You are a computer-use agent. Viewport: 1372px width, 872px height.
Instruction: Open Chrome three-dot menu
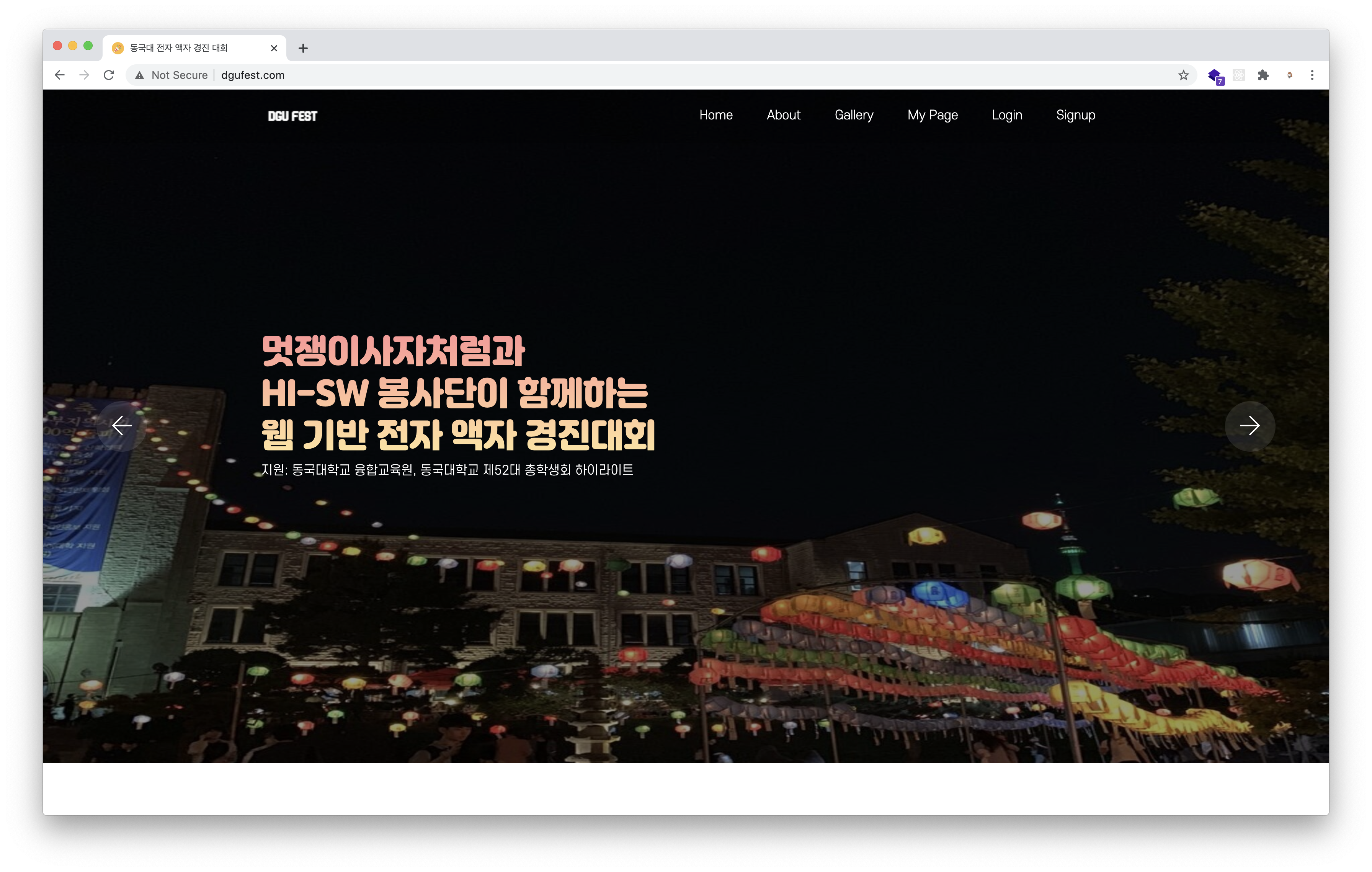pos(1312,75)
